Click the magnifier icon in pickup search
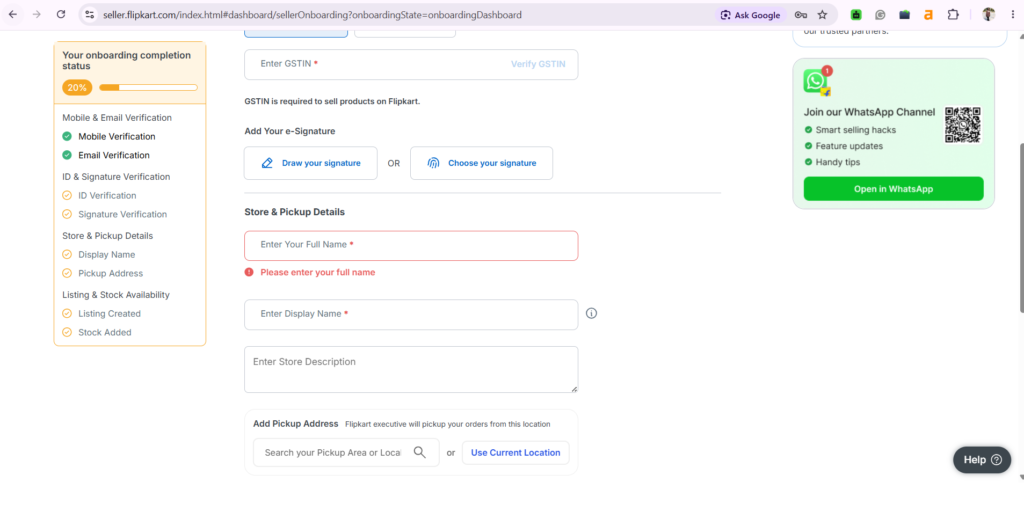 pyautogui.click(x=420, y=452)
